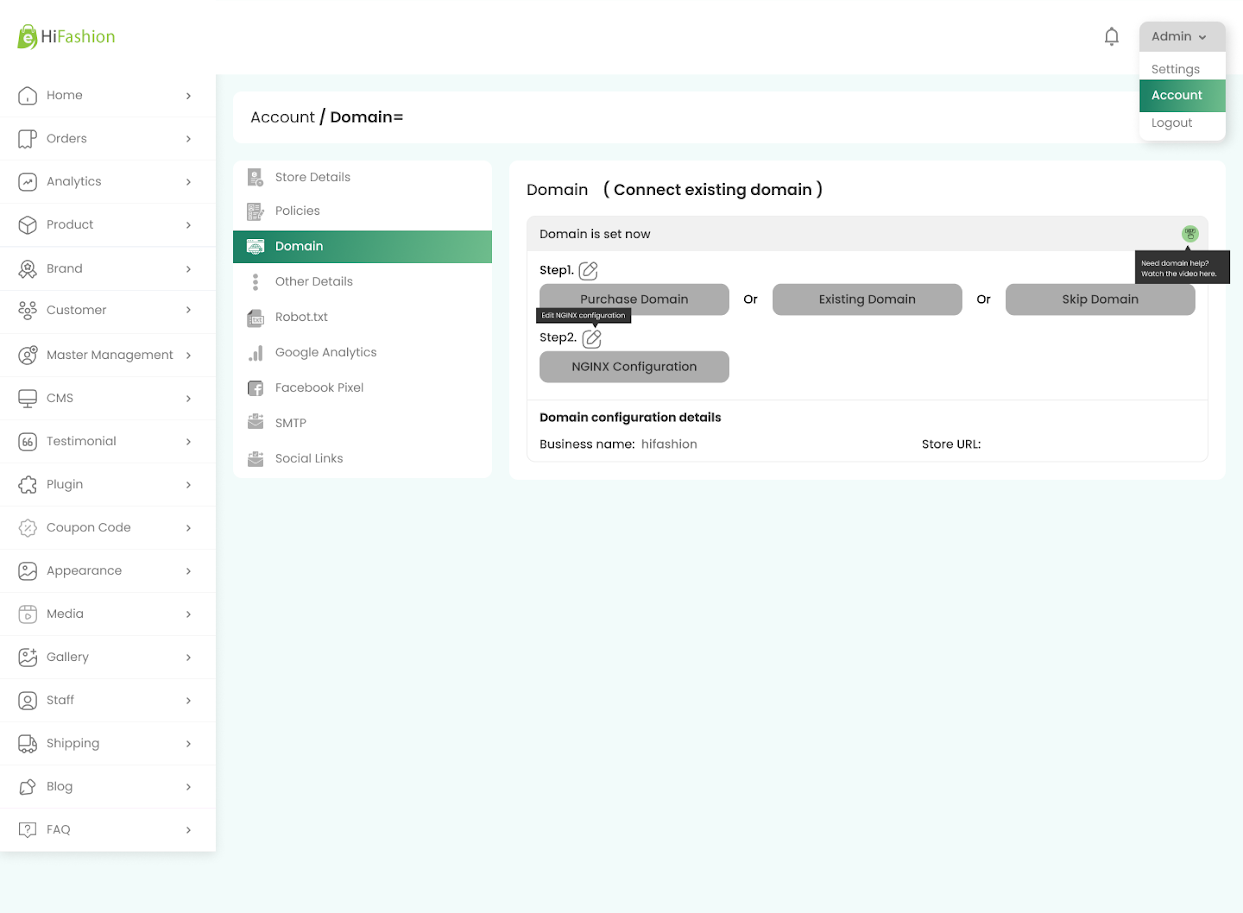1243x913 pixels.
Task: Expand the Product chevron
Action: (x=188, y=225)
